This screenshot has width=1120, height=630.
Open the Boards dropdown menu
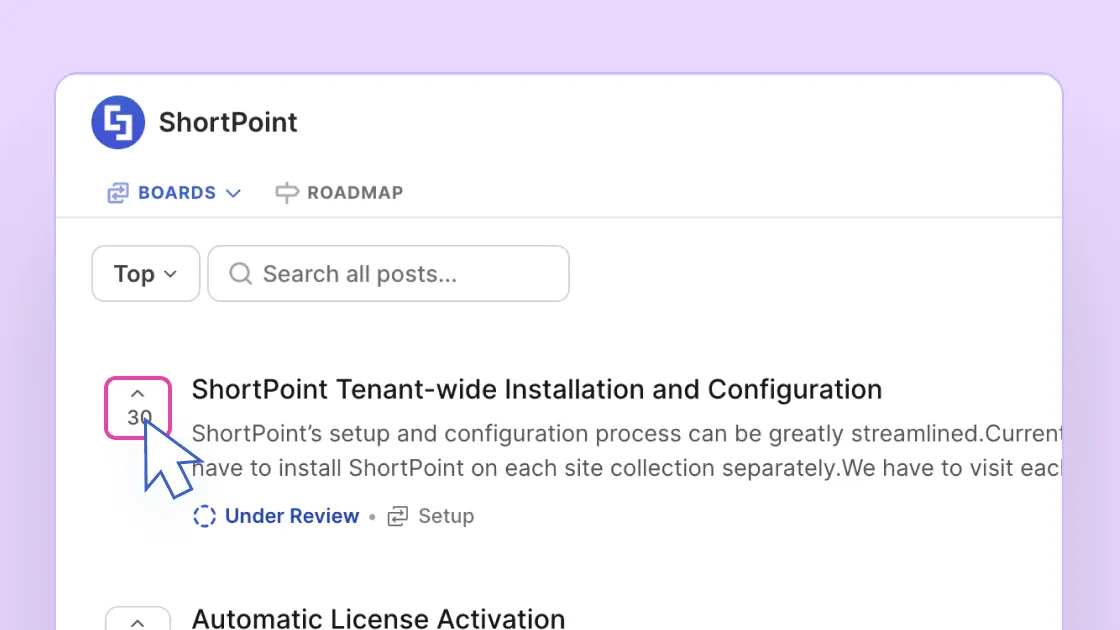click(174, 193)
